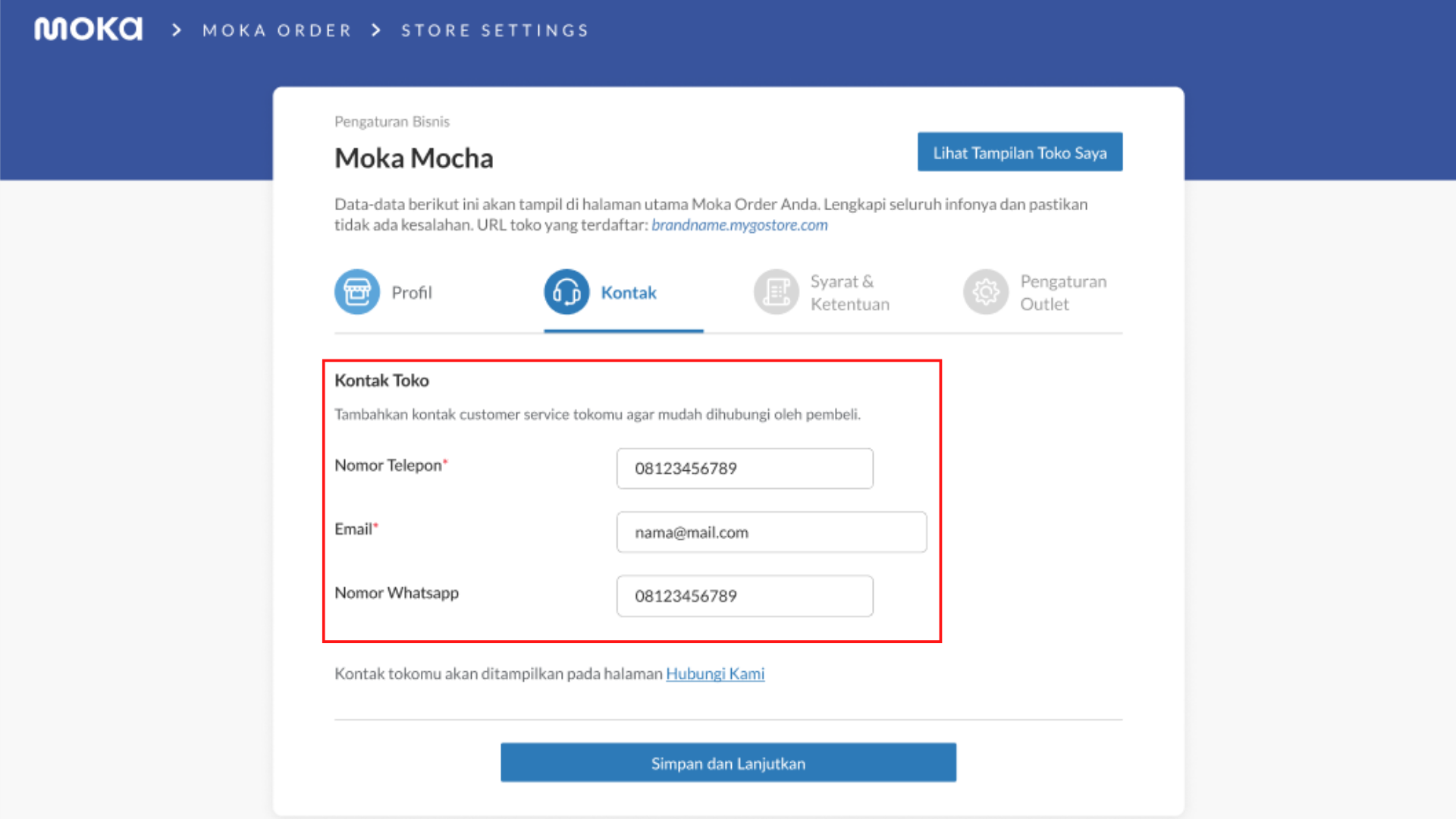Open the brandname.mygostore.com link
Viewport: 1456px width, 819px height.
coord(739,224)
